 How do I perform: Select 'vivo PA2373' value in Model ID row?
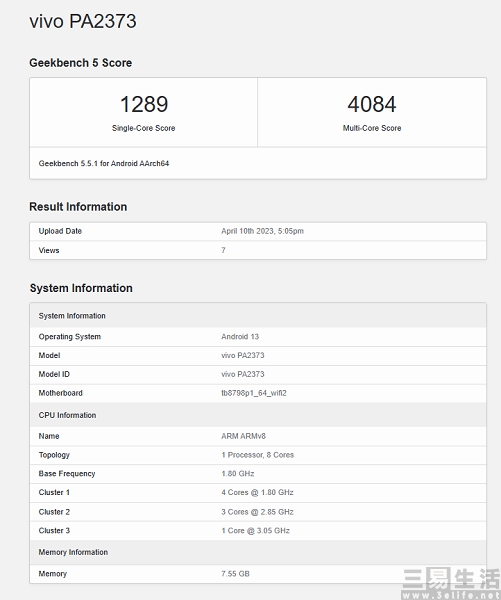[x=243, y=374]
